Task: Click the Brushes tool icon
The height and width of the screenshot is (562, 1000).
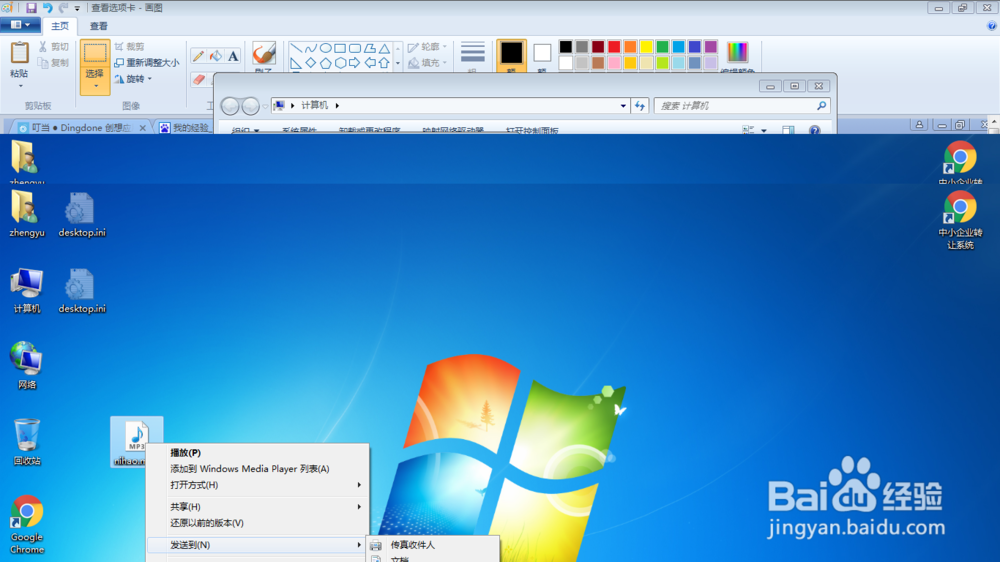Action: pos(264,54)
